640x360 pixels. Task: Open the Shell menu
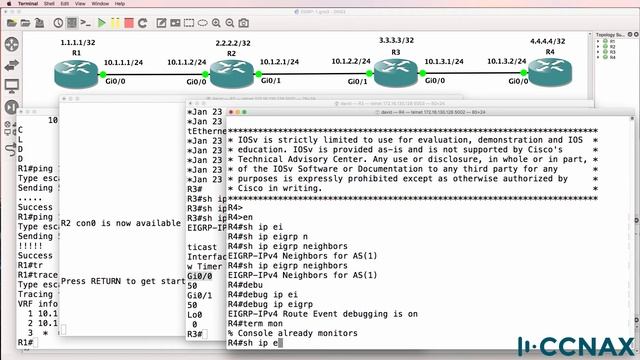coord(49,3)
